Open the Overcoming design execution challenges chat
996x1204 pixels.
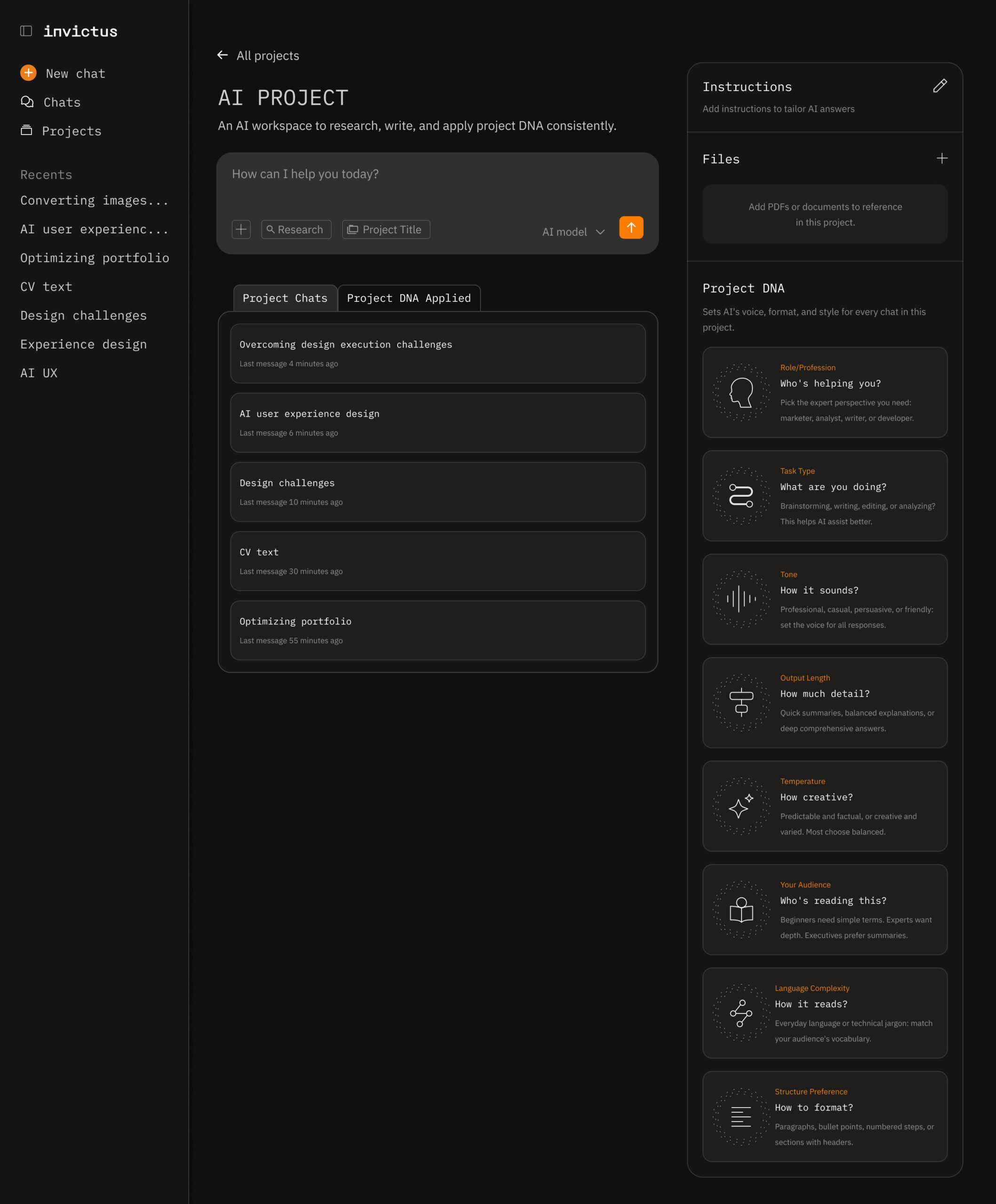pyautogui.click(x=437, y=353)
